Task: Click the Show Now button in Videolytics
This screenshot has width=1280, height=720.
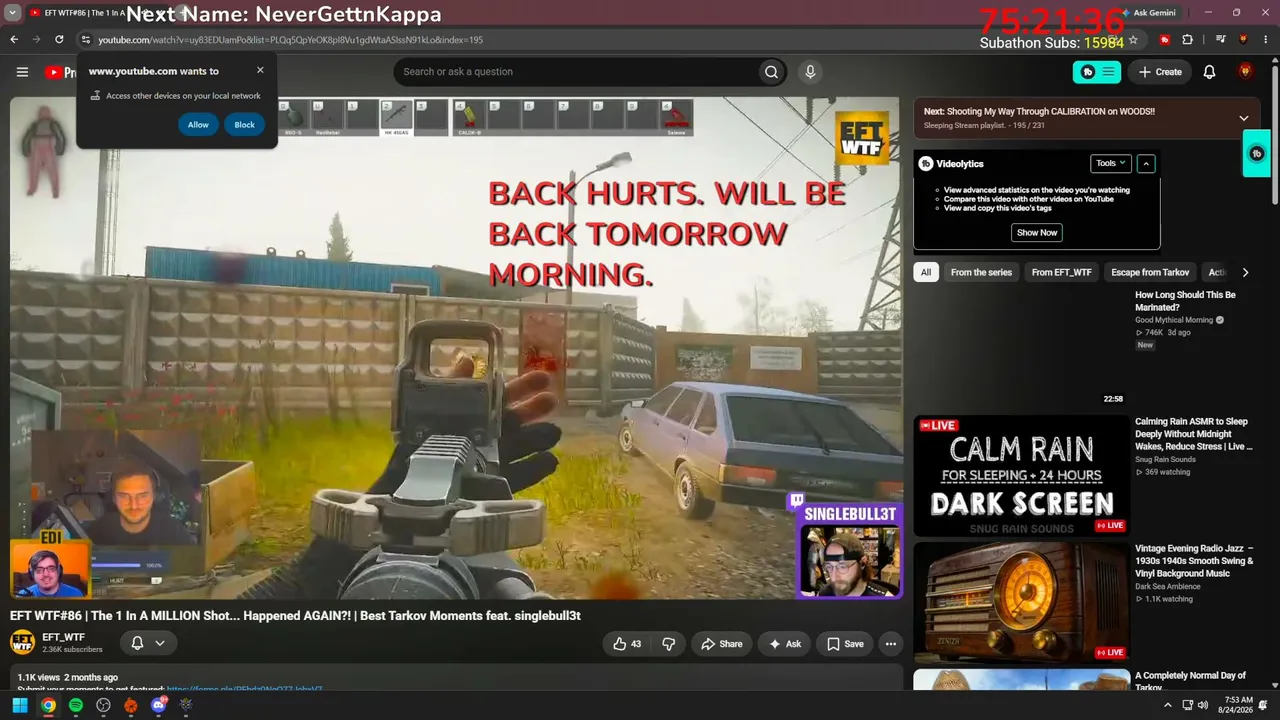Action: point(1037,232)
